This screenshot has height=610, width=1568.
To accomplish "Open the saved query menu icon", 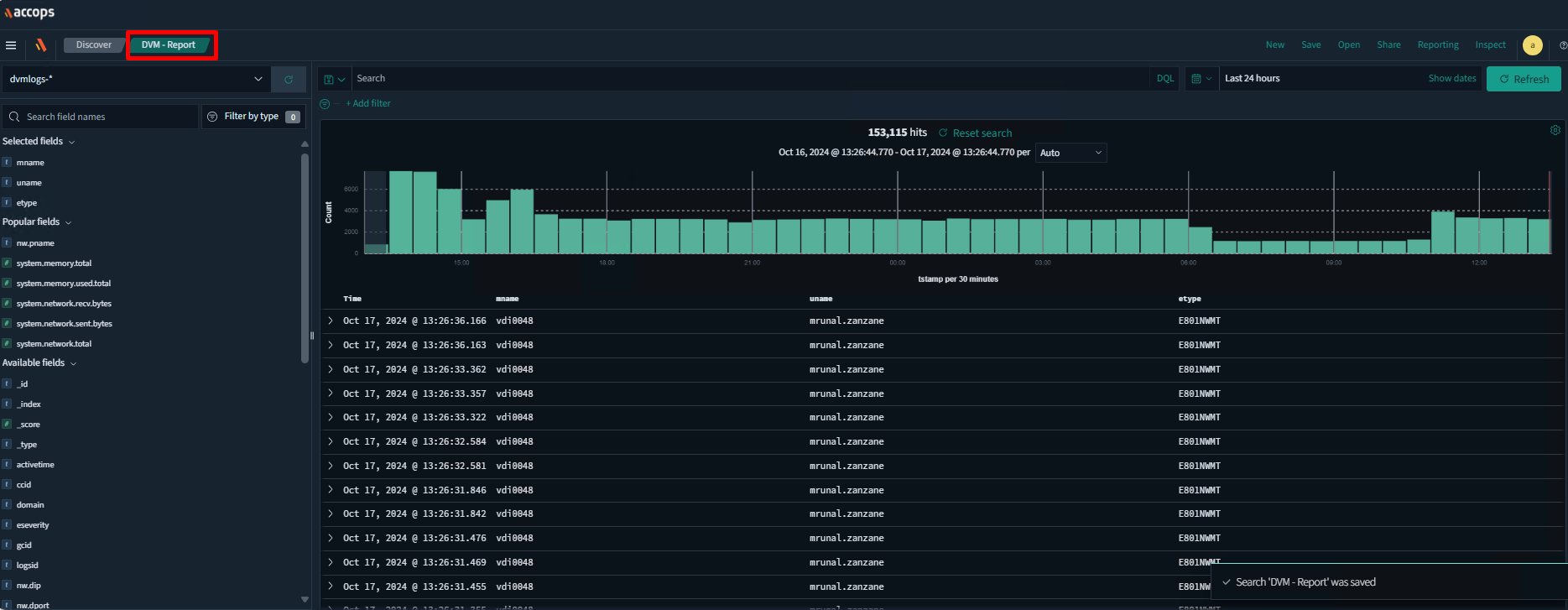I will 334,79.
